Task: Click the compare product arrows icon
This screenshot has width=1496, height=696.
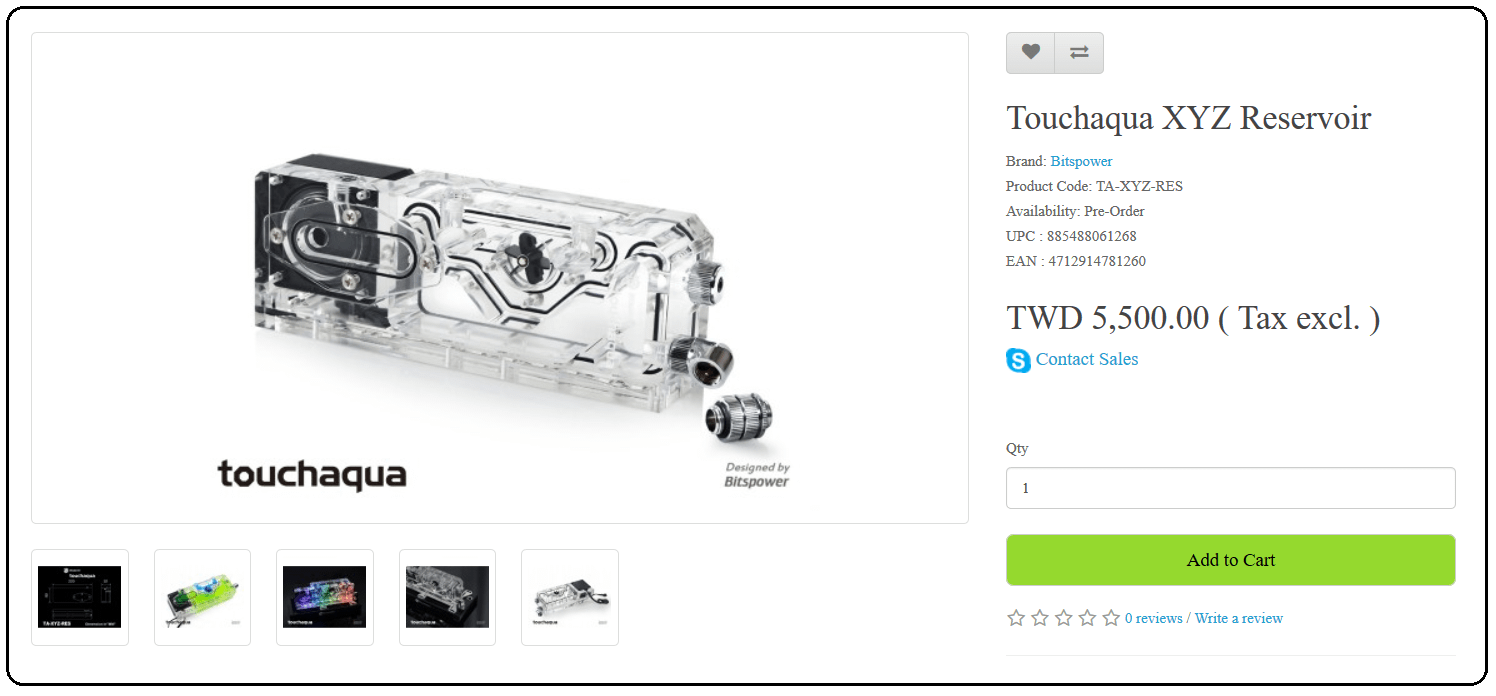Action: 1079,53
